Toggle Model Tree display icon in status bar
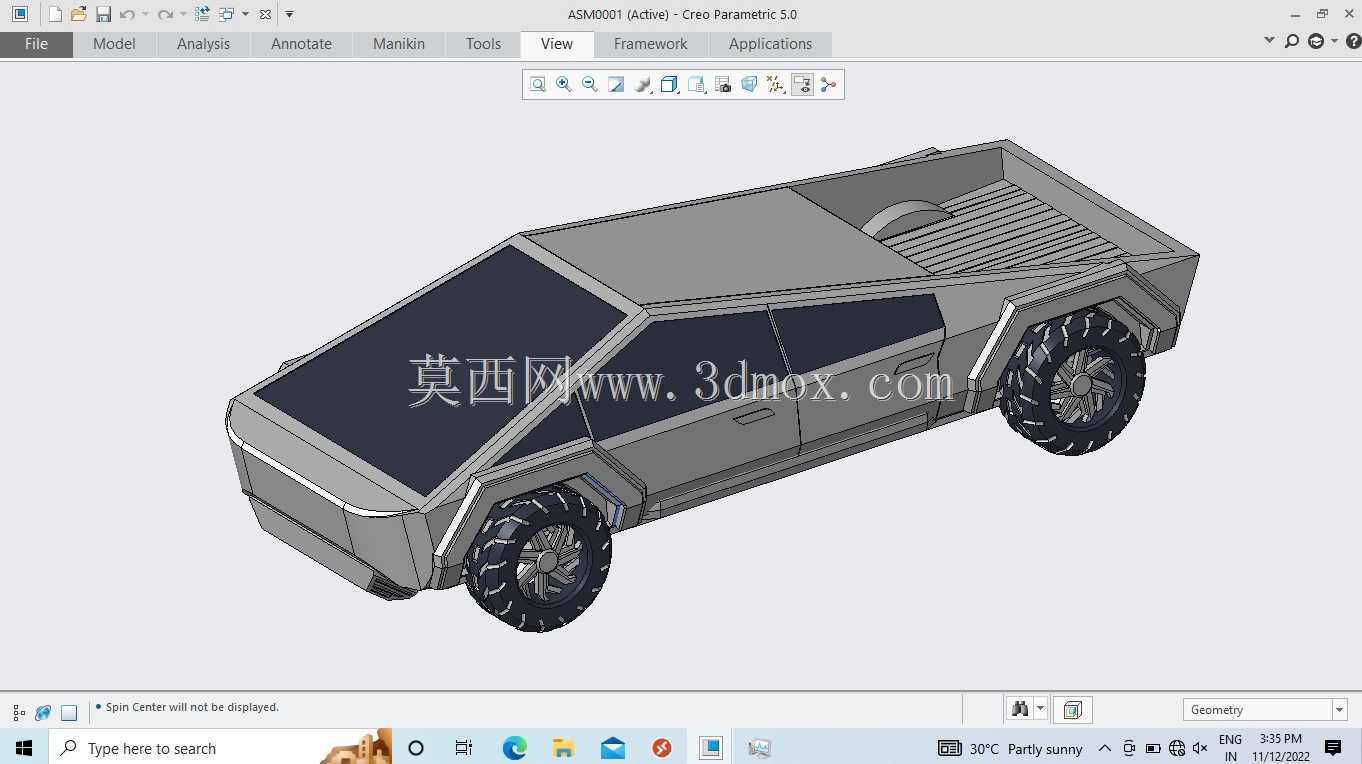Viewport: 1362px width, 764px height. pyautogui.click(x=19, y=713)
